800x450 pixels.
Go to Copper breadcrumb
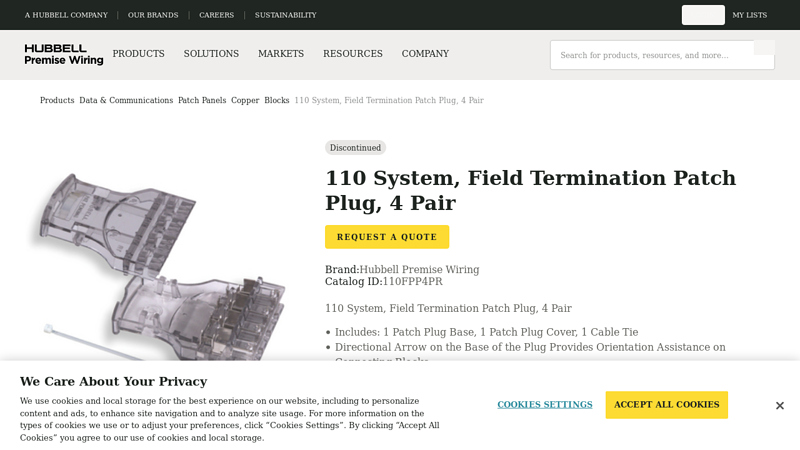pos(245,100)
